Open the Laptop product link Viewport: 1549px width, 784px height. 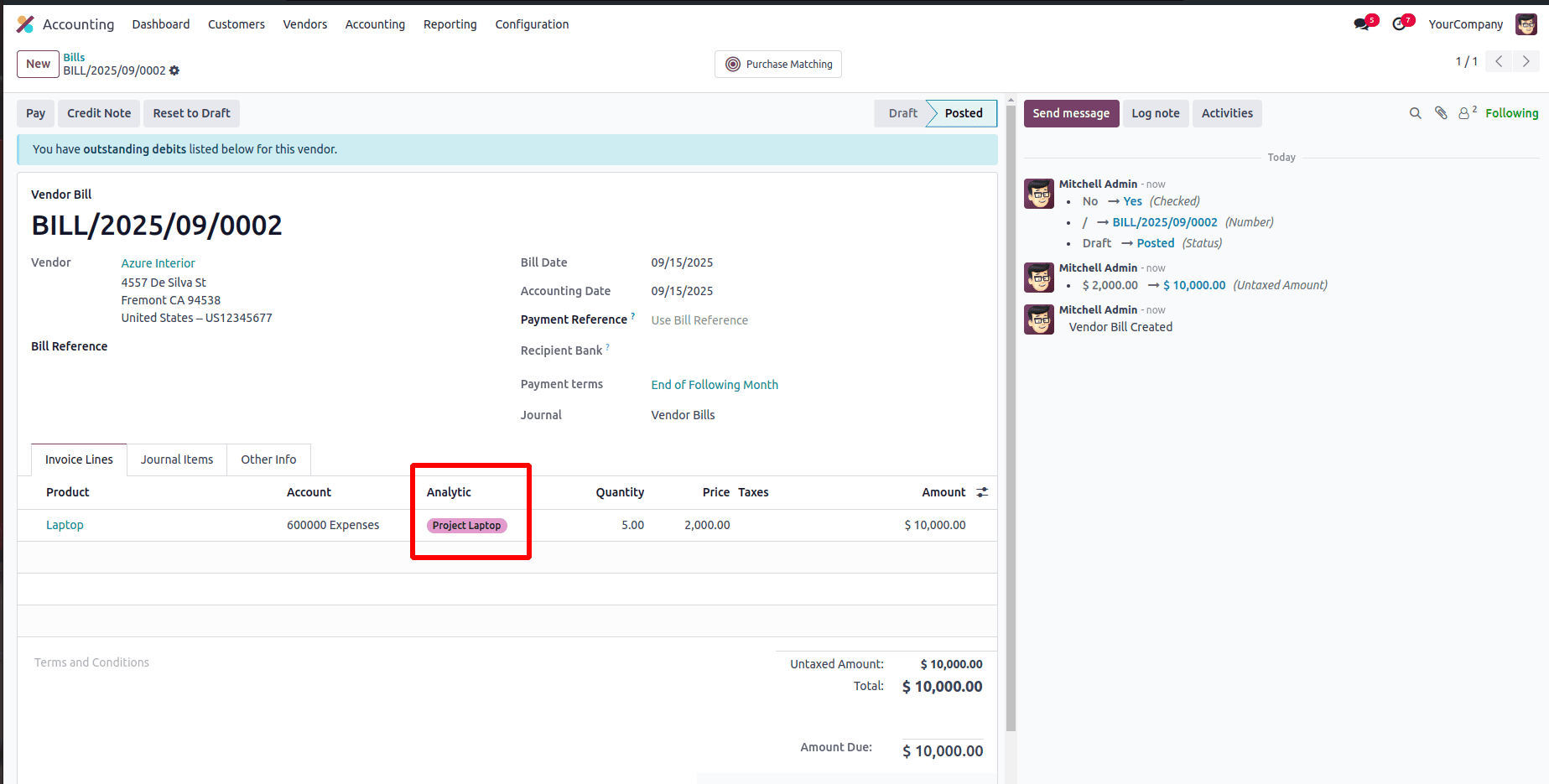pyautogui.click(x=65, y=525)
